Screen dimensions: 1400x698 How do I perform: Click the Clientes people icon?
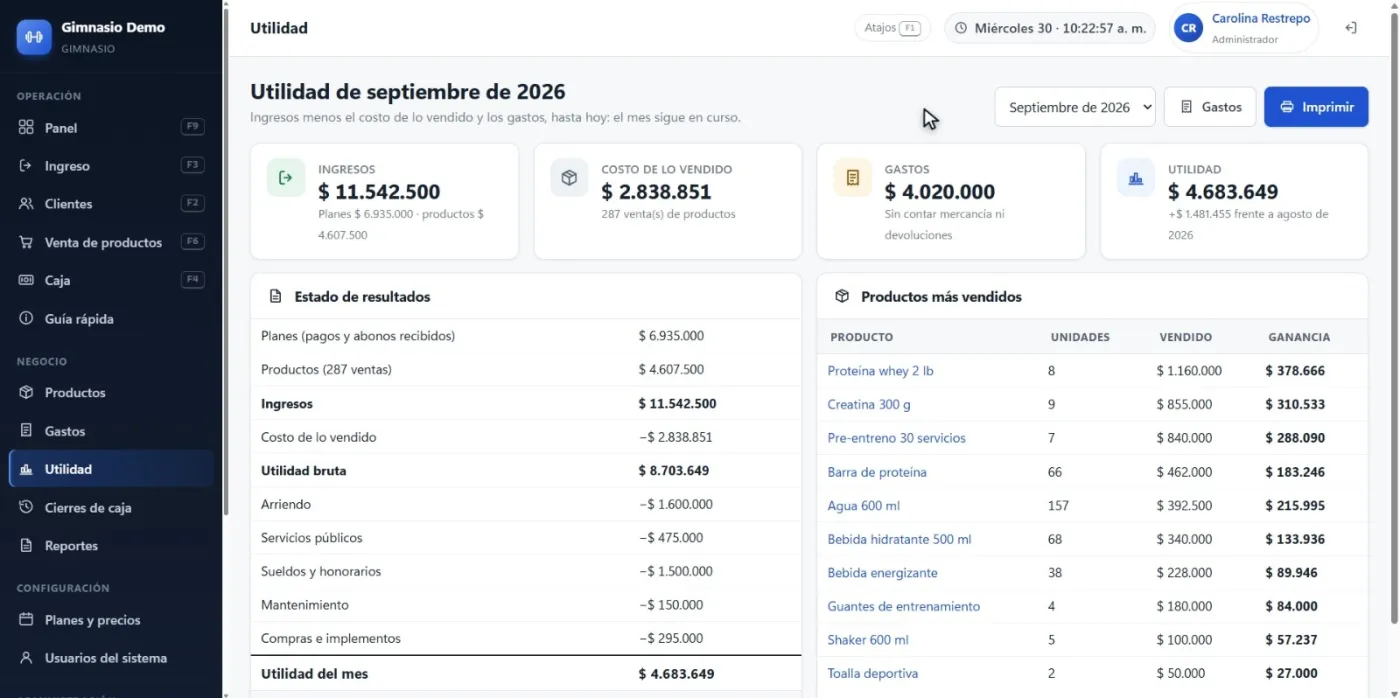pos(26,204)
